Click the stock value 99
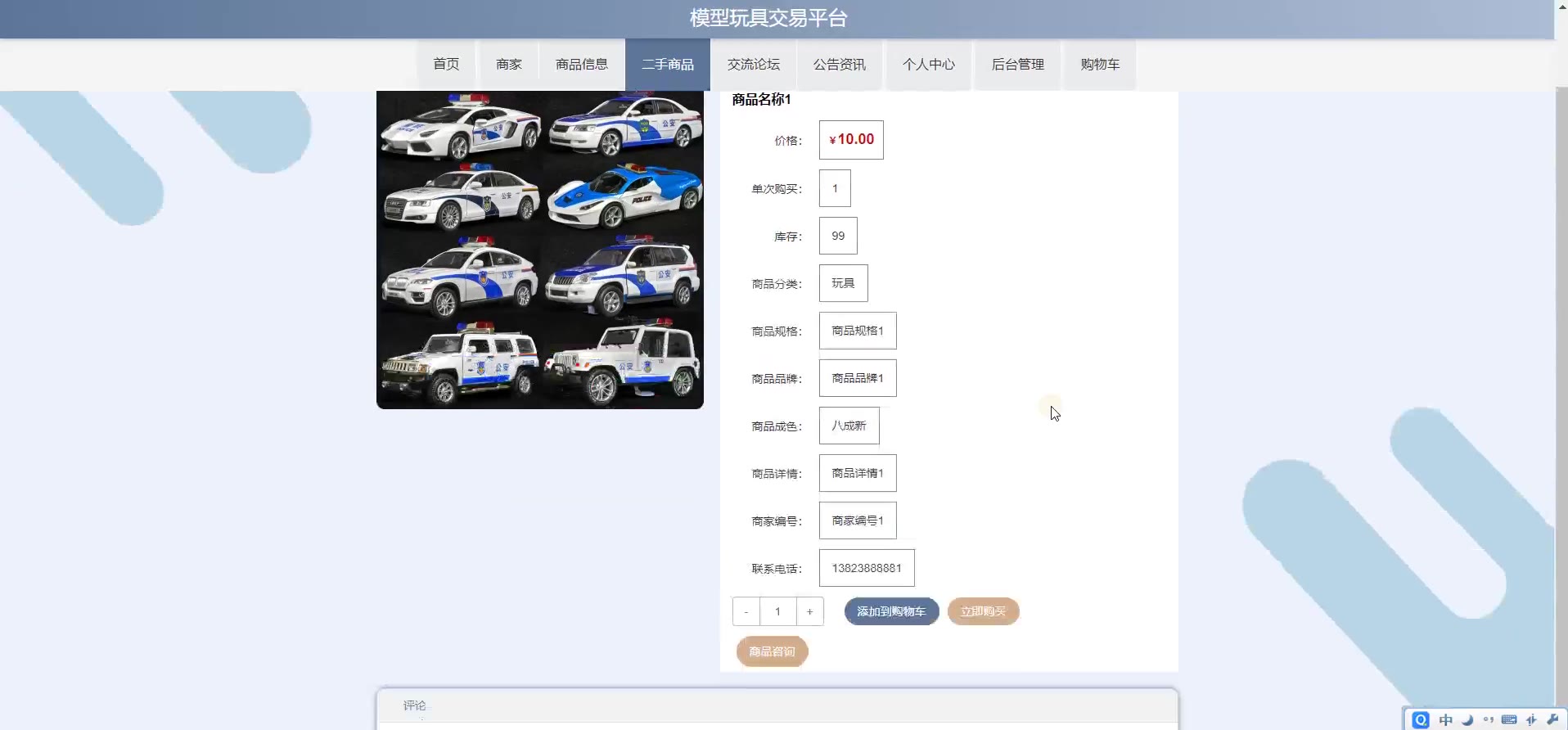The width and height of the screenshot is (1568, 730). click(x=838, y=236)
